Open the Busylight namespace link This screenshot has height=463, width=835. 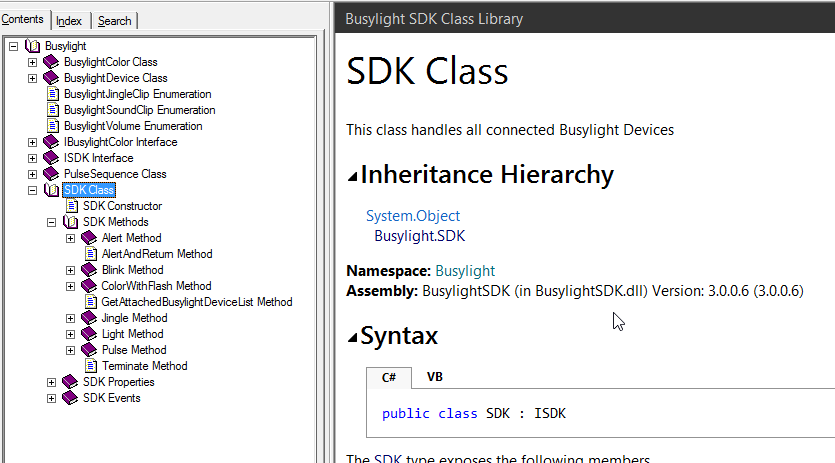[x=465, y=271]
